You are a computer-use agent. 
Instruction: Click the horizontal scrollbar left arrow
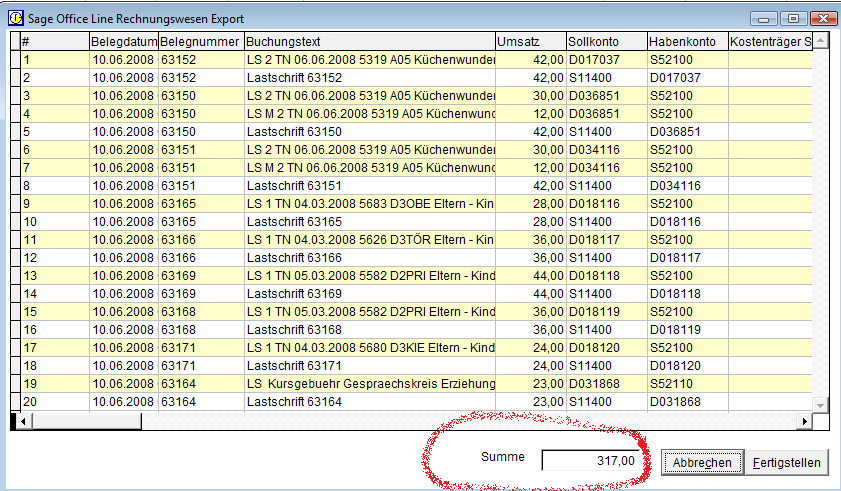pyautogui.click(x=23, y=422)
